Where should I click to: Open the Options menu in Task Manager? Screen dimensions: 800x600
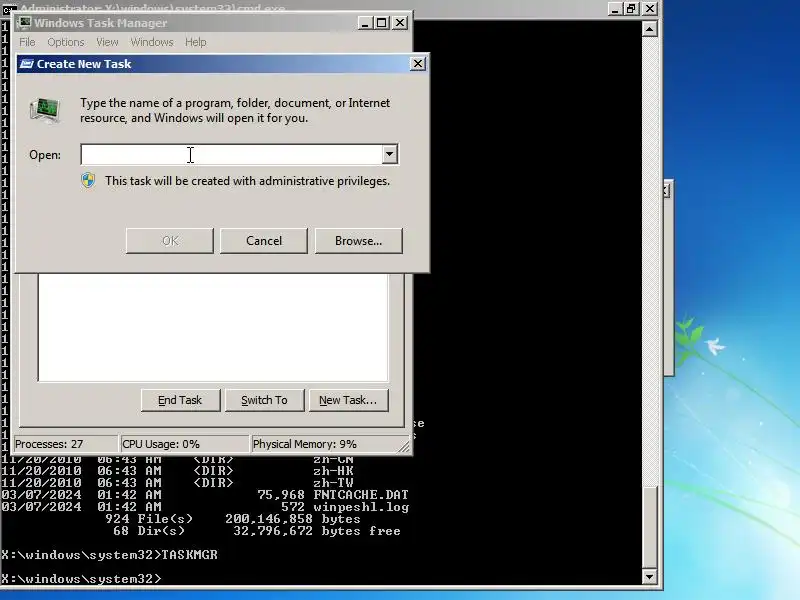pos(65,42)
